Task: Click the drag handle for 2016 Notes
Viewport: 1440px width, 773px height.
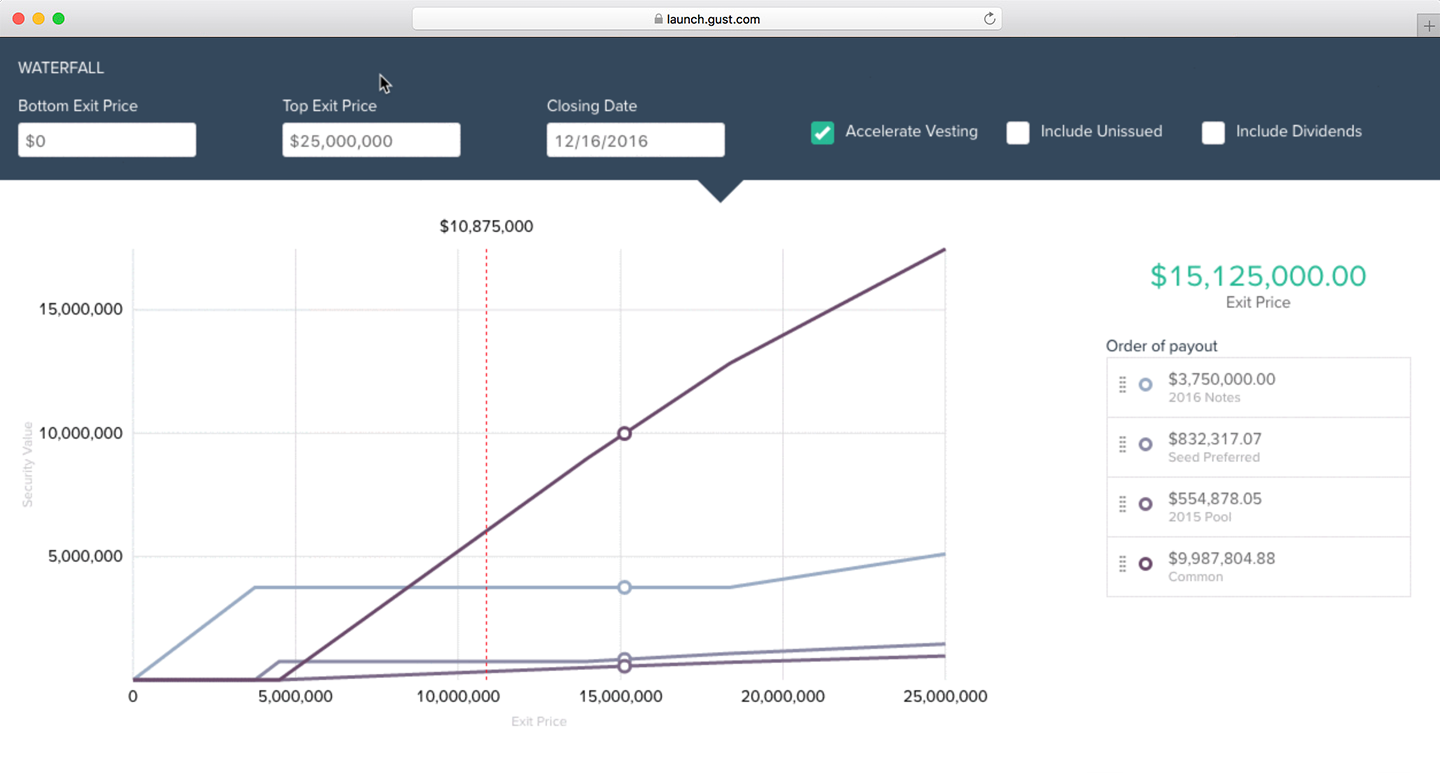Action: (x=1122, y=384)
